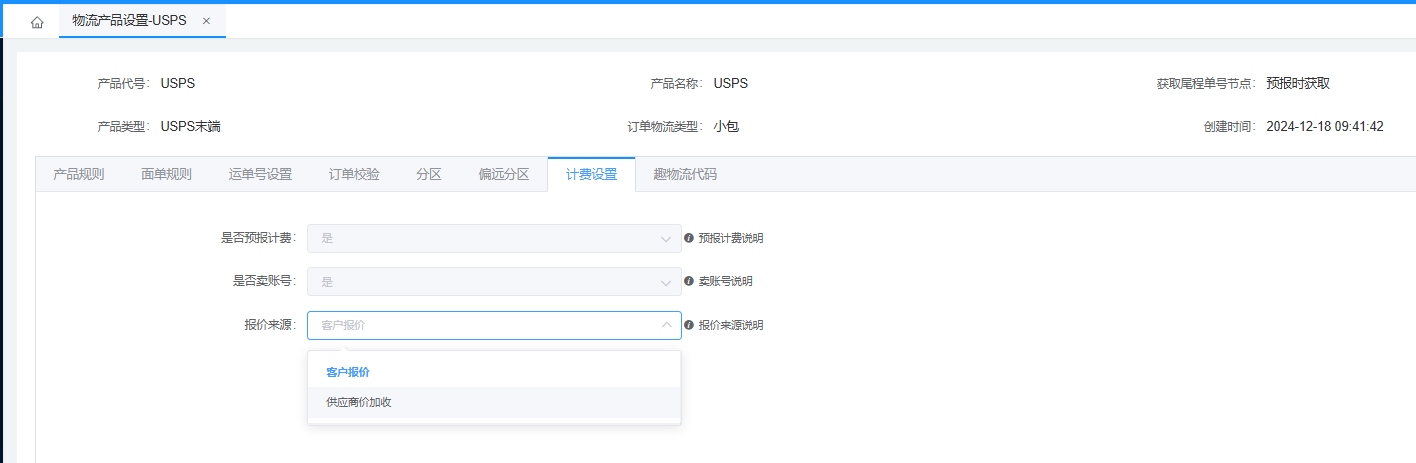Click the 创建时间 value 2024-12-18 09:41:42
Viewport: 1416px width, 463px height.
(1325, 127)
